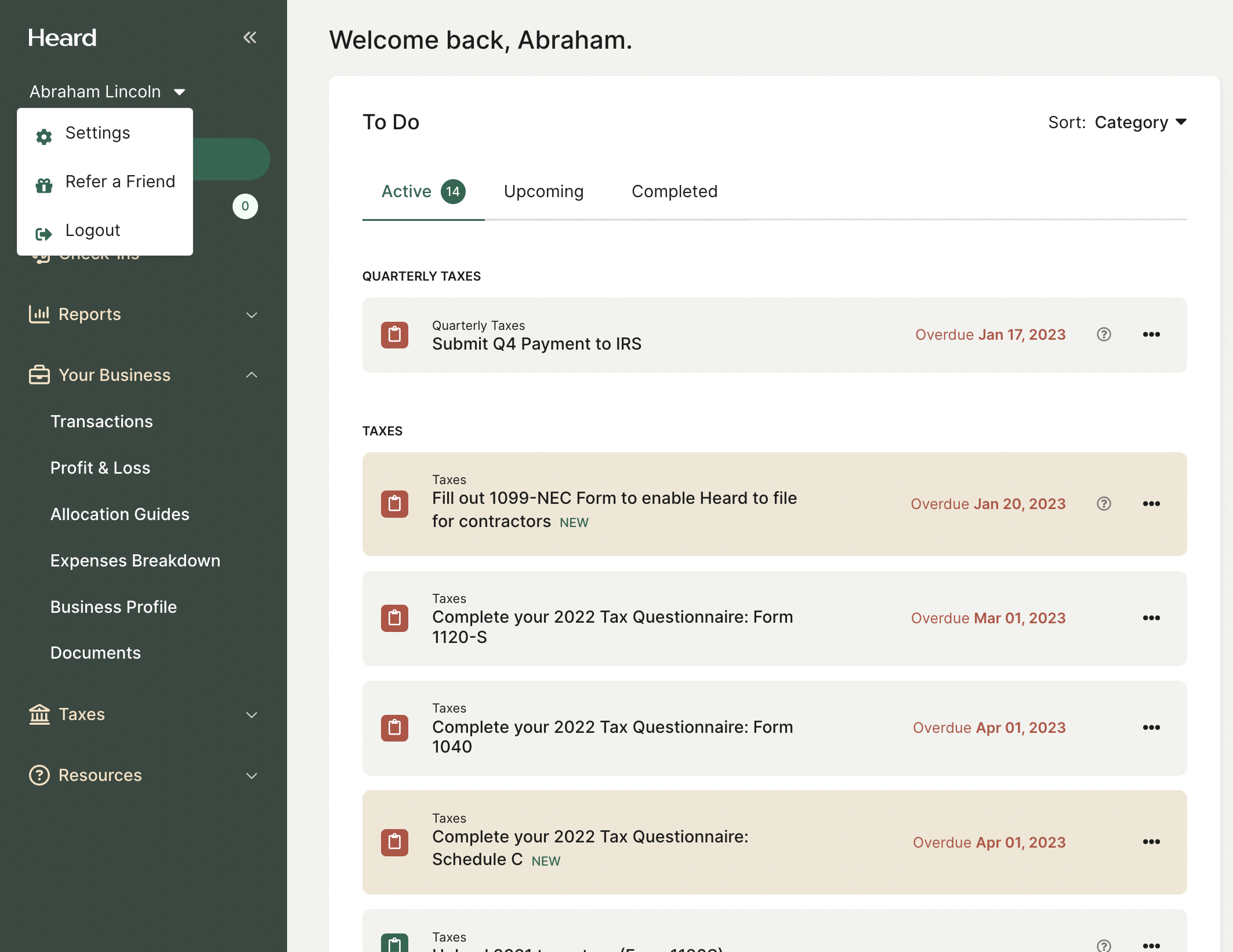This screenshot has height=952, width=1233.
Task: Collapse the Your Business section
Action: click(251, 375)
